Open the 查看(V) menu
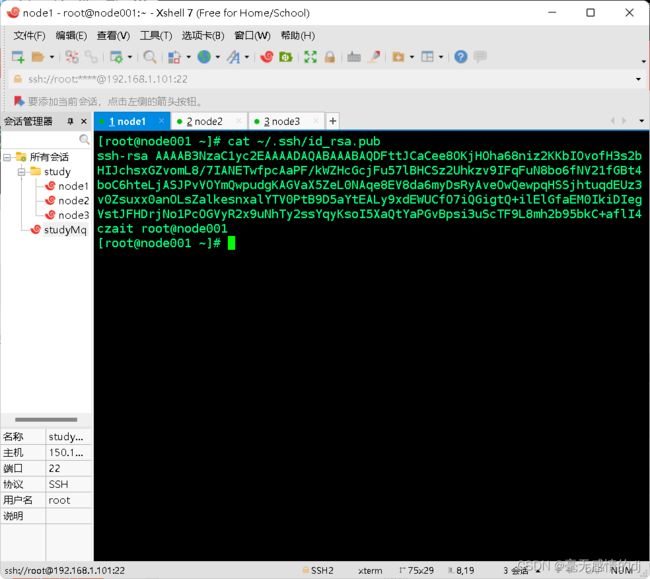The width and height of the screenshot is (650, 579). 113,36
